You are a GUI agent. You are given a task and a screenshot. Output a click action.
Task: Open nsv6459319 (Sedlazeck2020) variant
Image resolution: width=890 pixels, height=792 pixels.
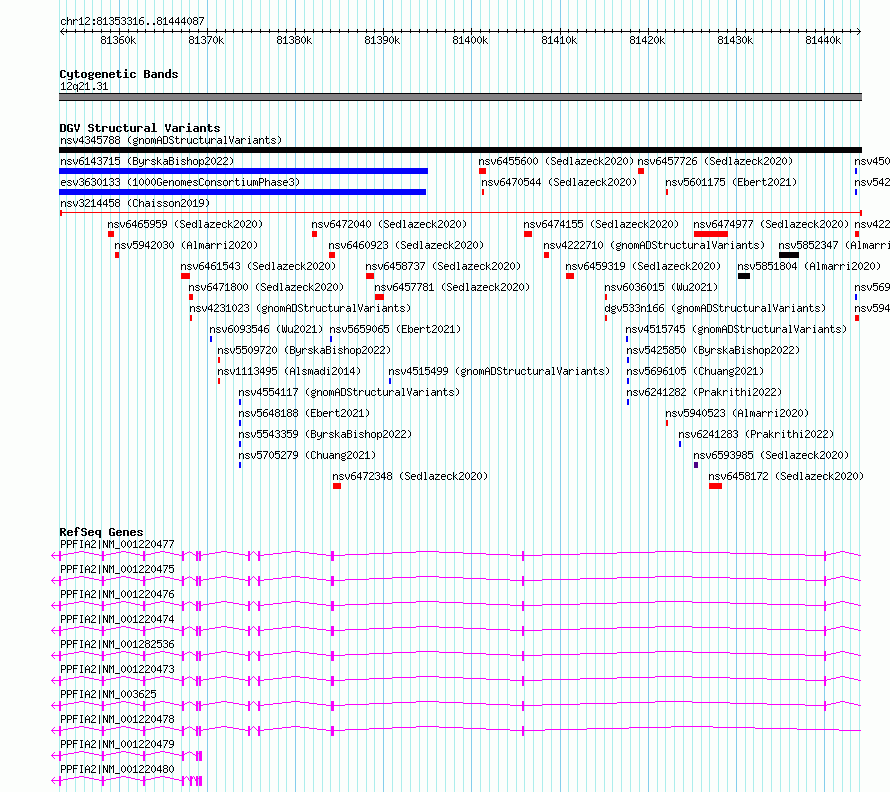point(643,266)
